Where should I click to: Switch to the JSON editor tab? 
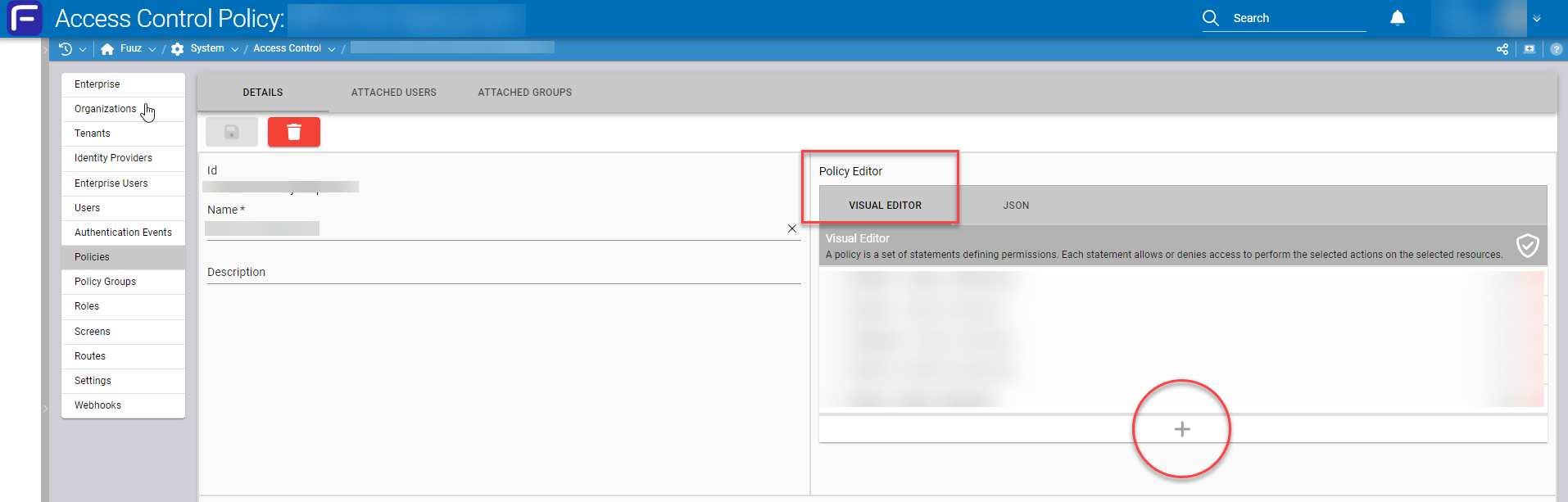1015,206
